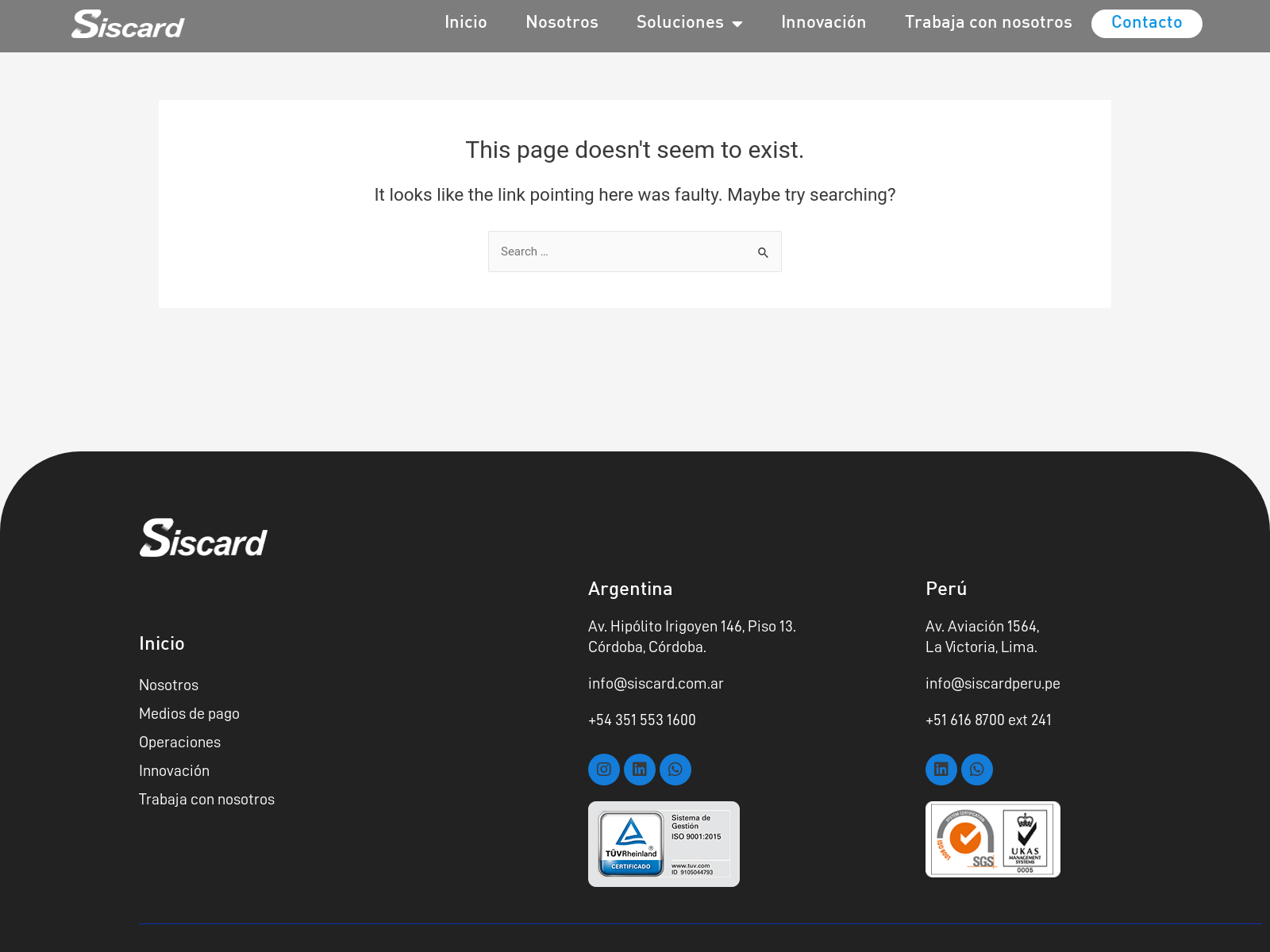Click the Perú heading
The height and width of the screenshot is (952, 1270).
[946, 589]
